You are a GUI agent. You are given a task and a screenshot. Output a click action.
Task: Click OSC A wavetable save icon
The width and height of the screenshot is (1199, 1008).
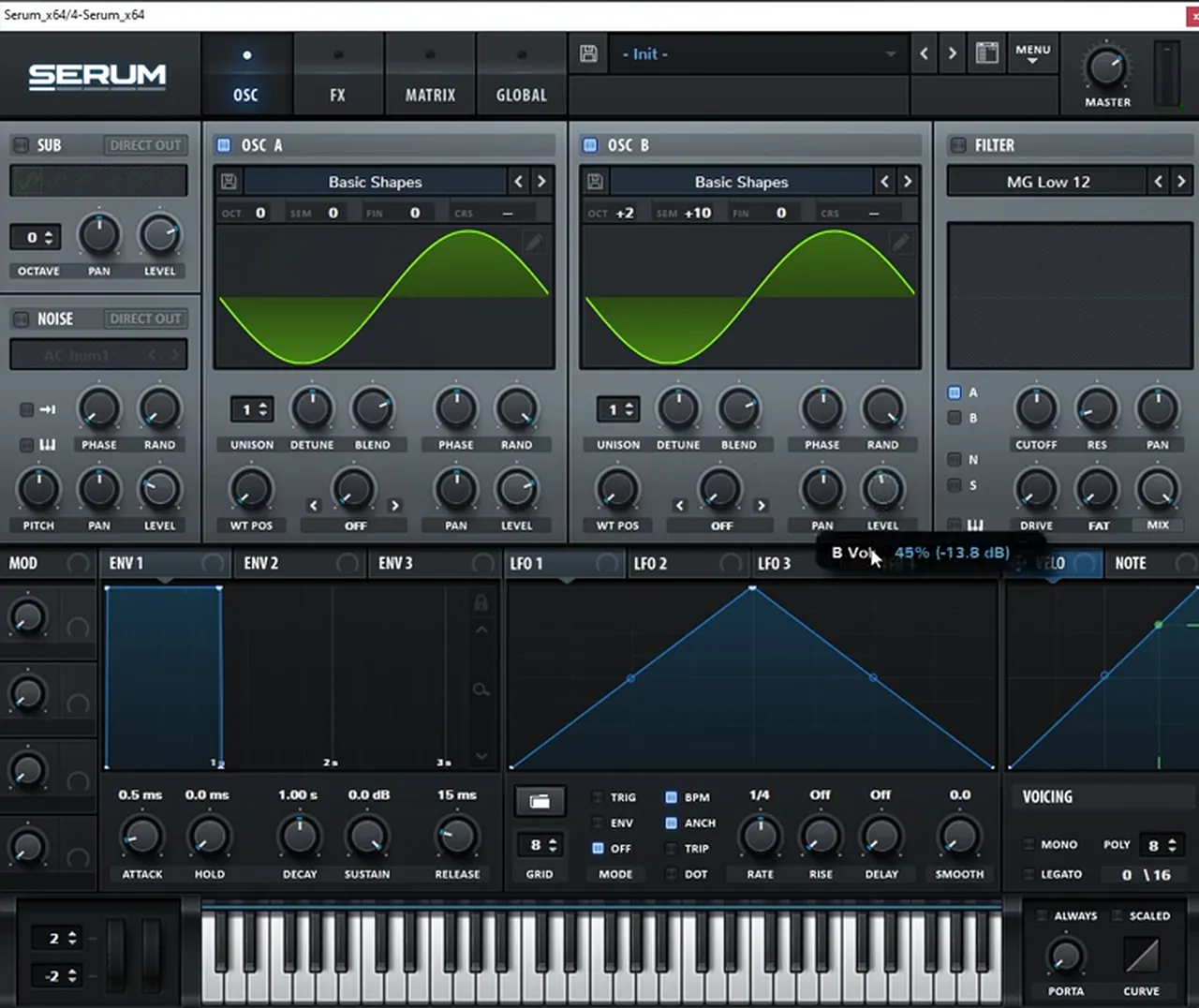(229, 182)
